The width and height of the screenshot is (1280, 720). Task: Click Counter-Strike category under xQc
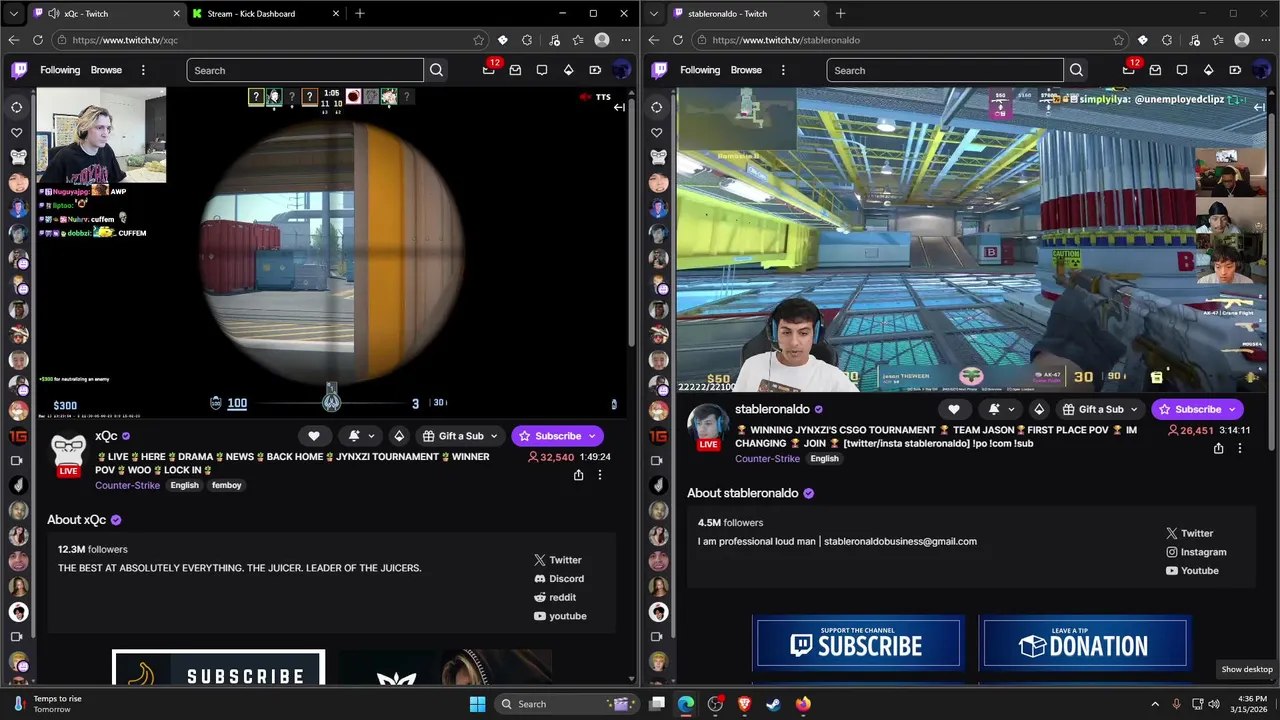(x=127, y=485)
